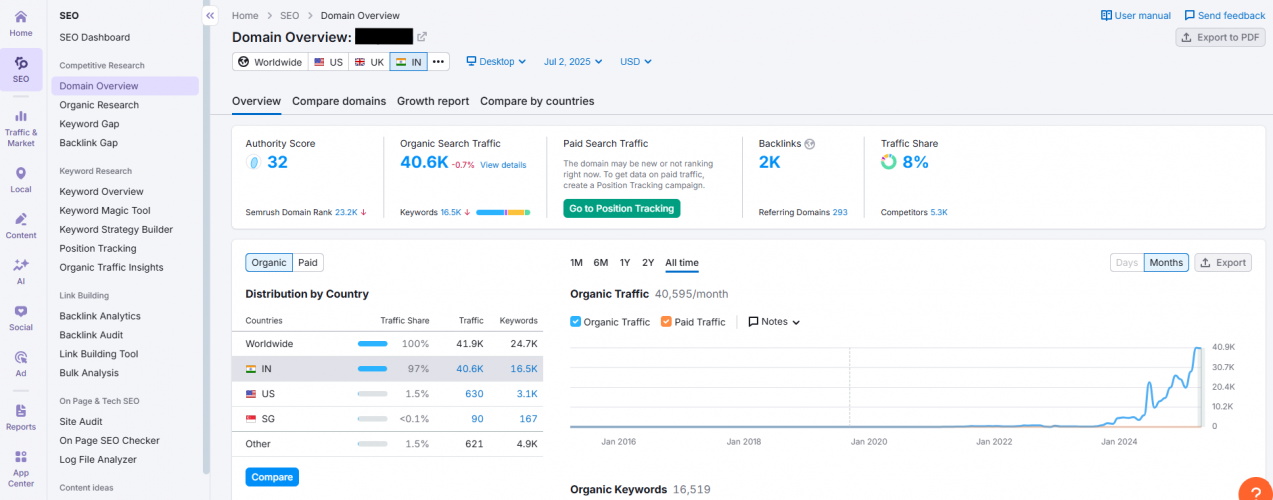This screenshot has height=500, width=1273.
Task: Switch to Compare domains tab
Action: [x=339, y=101]
